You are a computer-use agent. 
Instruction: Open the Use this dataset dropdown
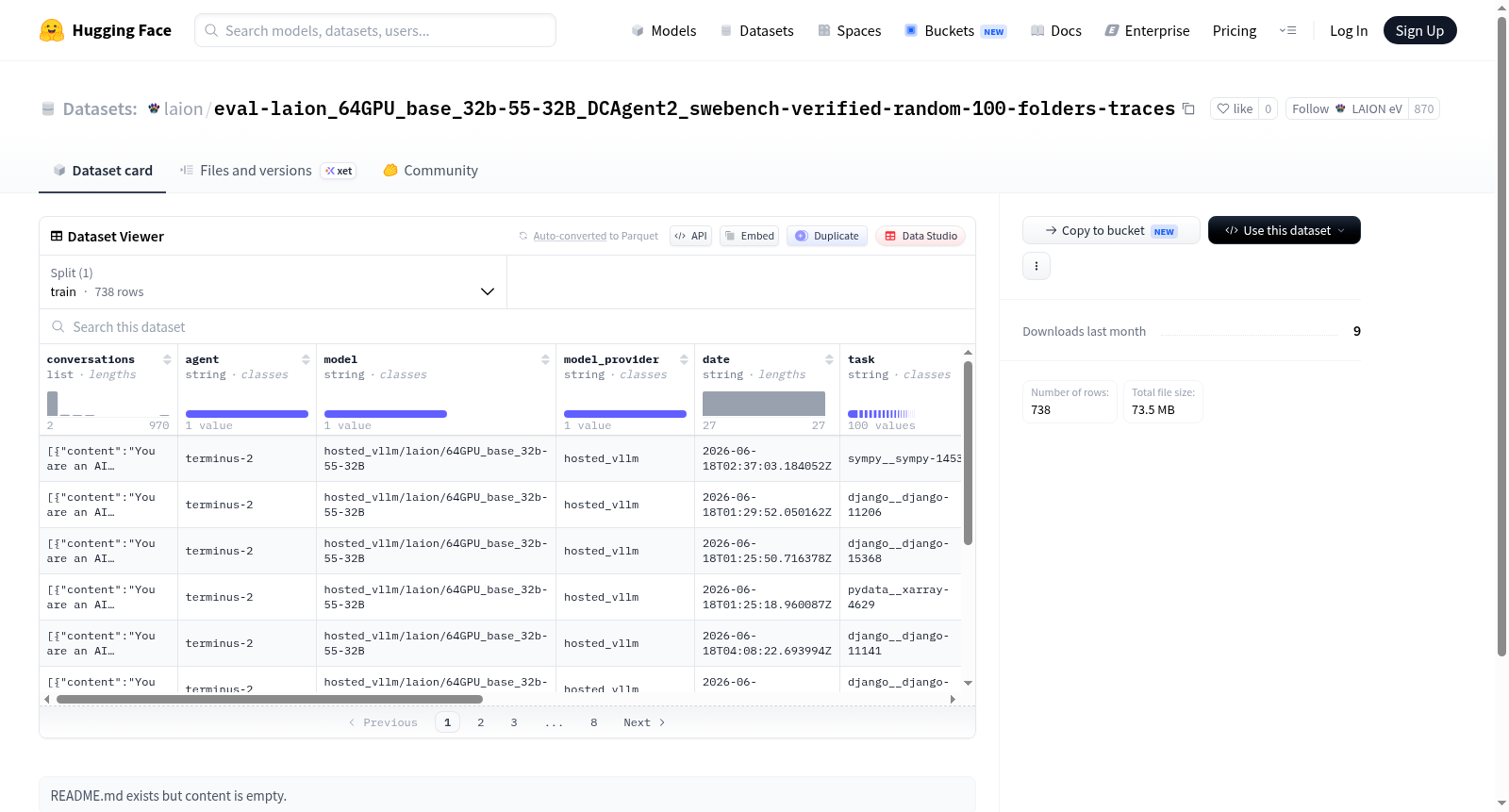pyautogui.click(x=1284, y=230)
